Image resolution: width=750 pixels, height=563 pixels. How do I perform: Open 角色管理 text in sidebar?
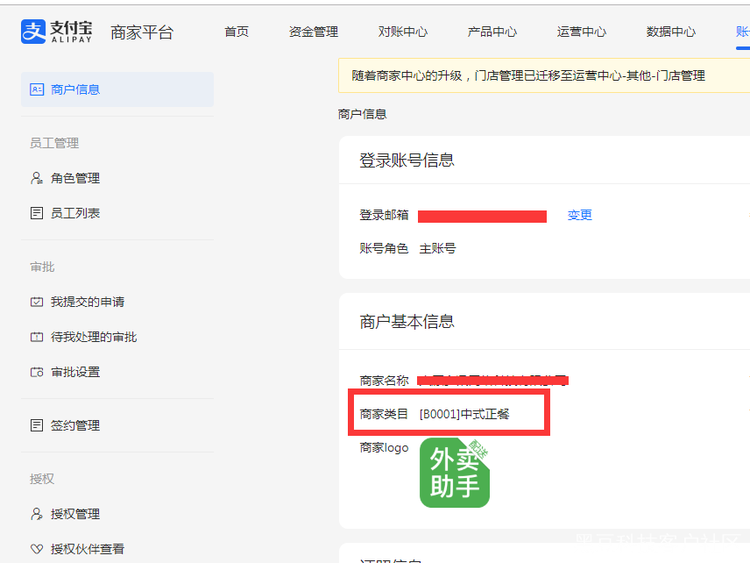click(x=75, y=178)
